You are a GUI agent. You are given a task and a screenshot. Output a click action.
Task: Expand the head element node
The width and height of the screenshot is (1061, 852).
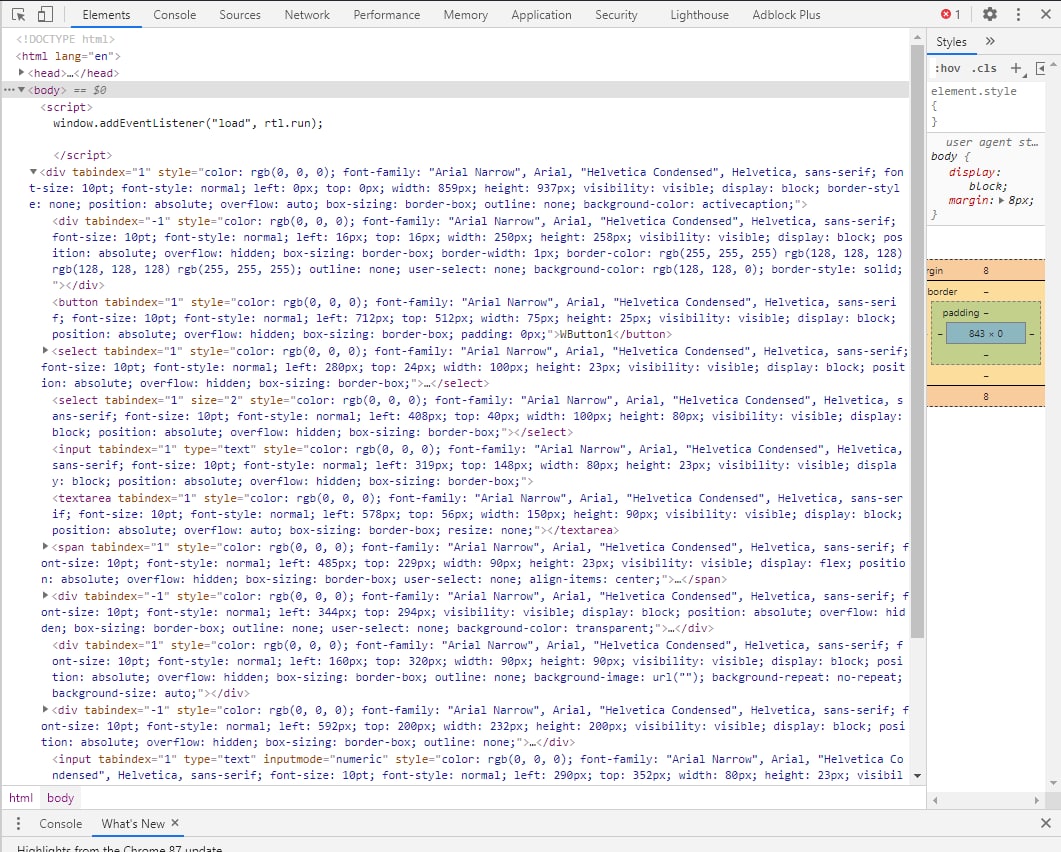click(21, 72)
